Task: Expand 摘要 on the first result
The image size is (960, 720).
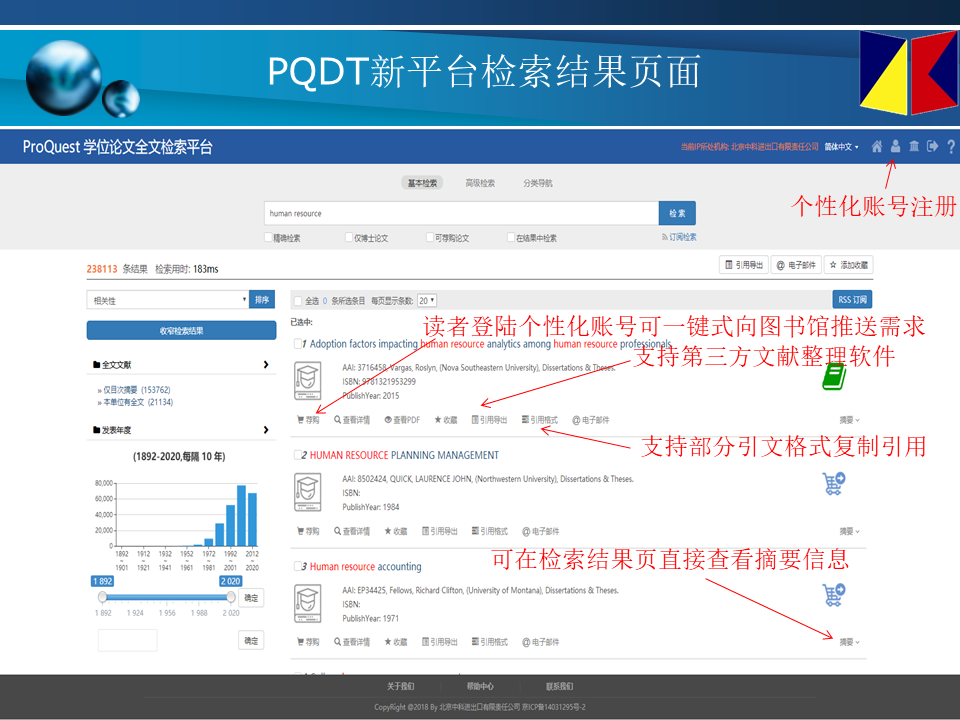Action: [849, 420]
